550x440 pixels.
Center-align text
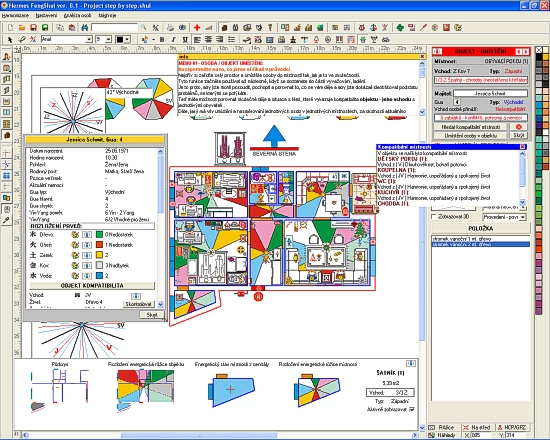208,39
